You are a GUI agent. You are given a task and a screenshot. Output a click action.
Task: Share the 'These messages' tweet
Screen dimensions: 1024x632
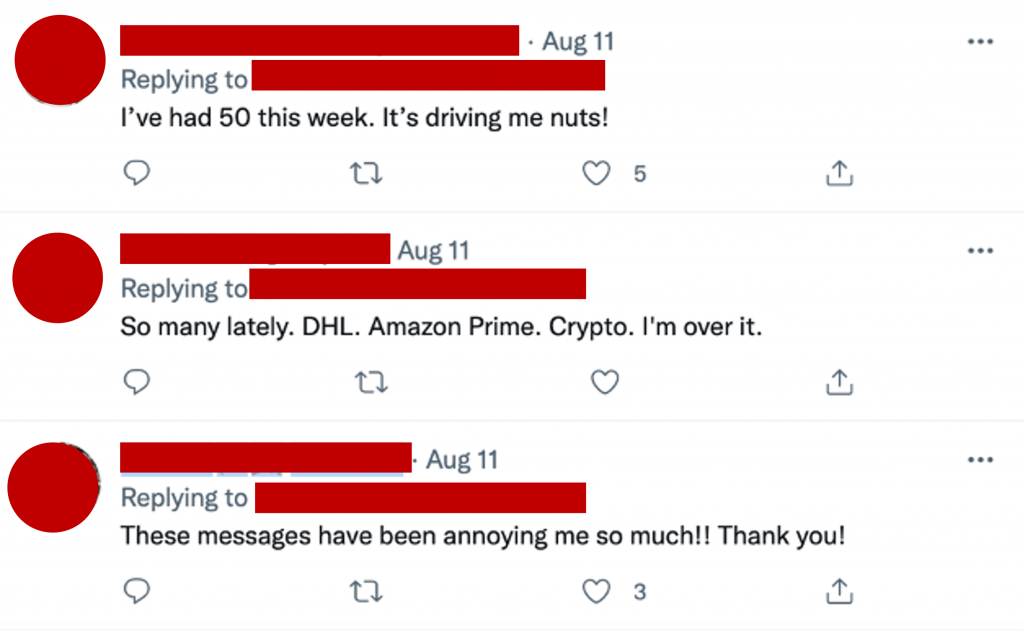[839, 591]
